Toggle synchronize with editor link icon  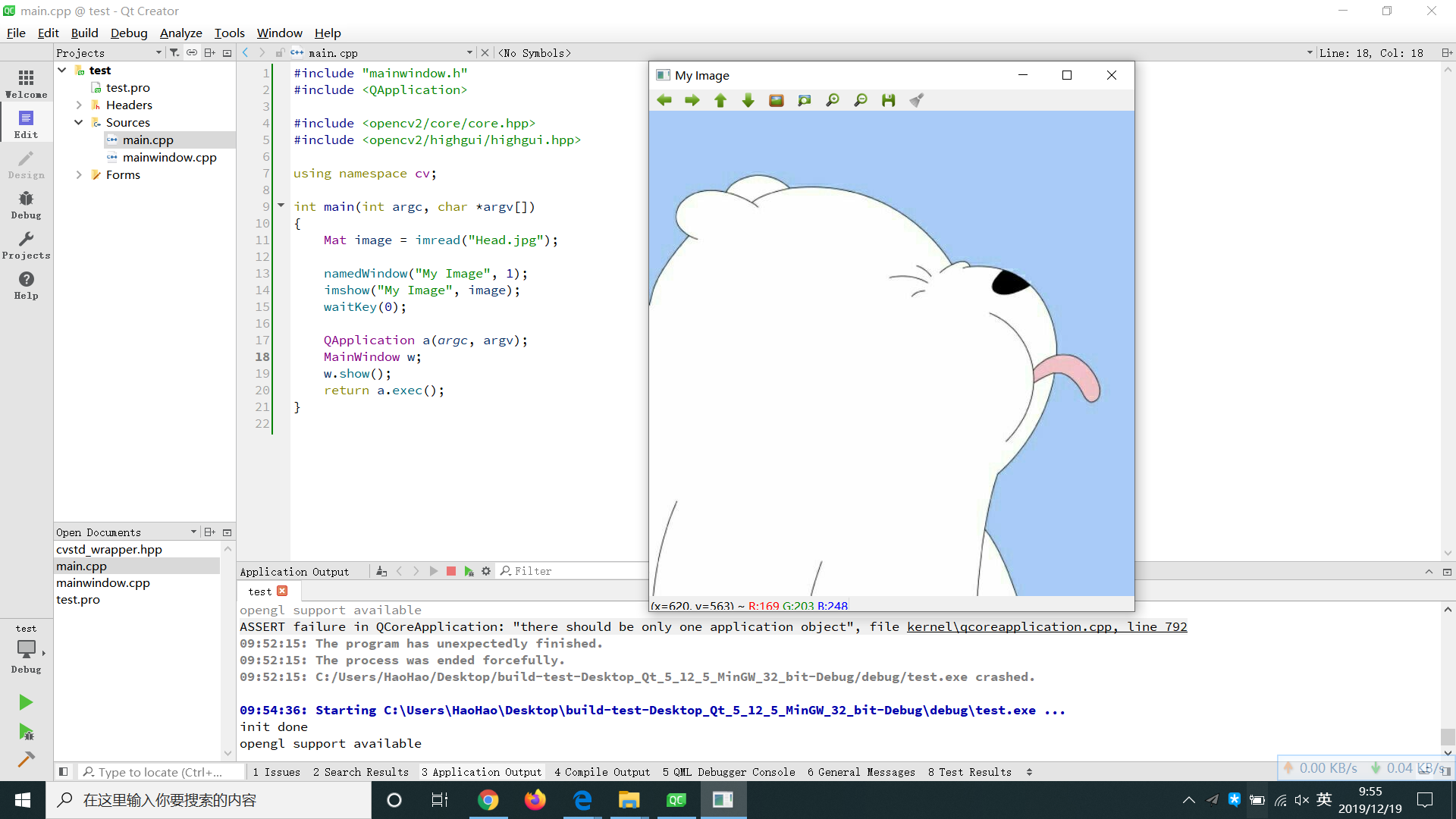pos(192,52)
